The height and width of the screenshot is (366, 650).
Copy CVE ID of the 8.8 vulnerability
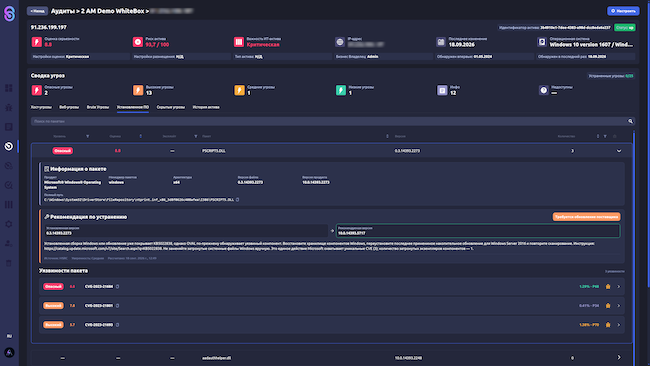[117, 287]
